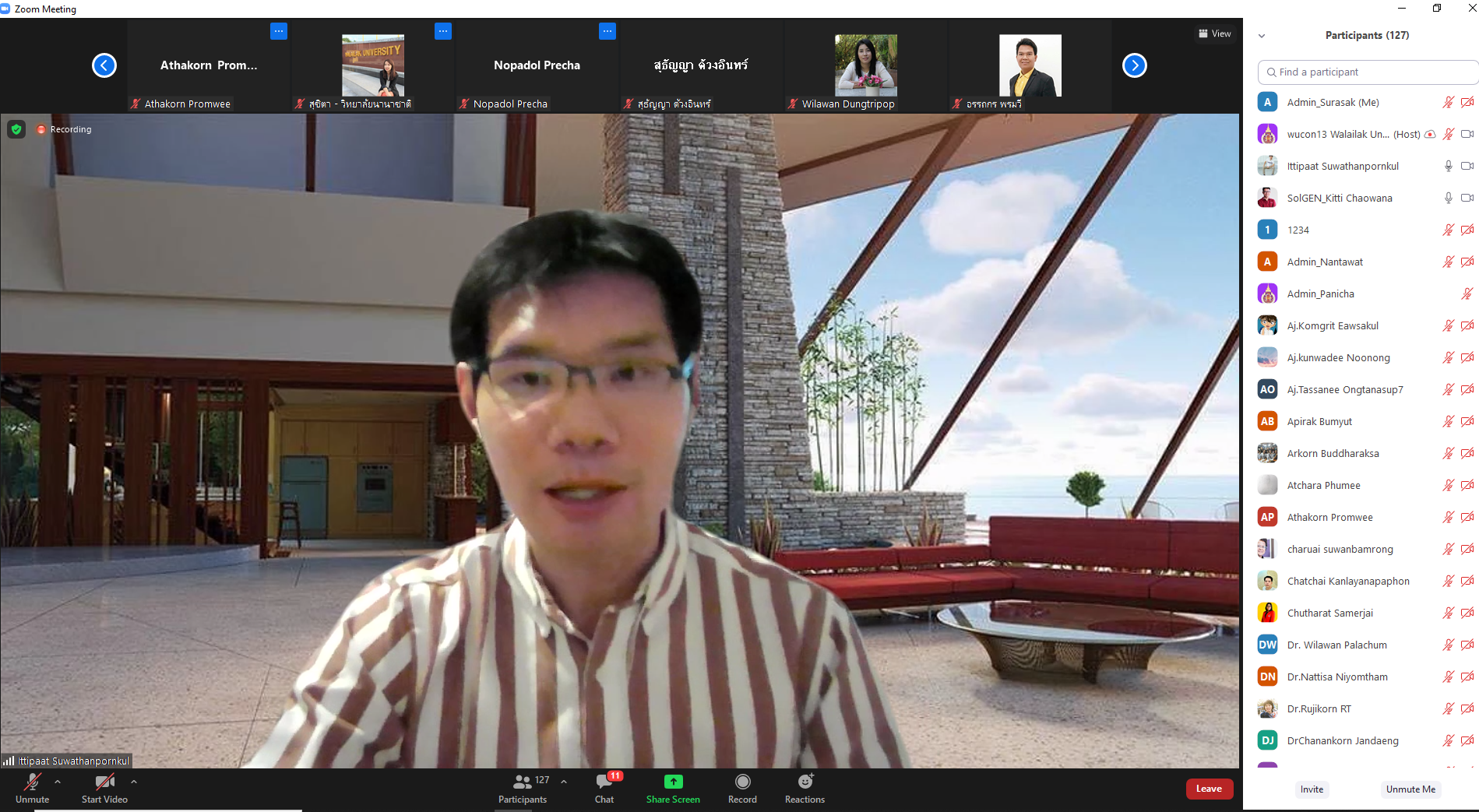Viewport: 1479px width, 812px height.
Task: Open the Chat panel icon
Action: click(604, 782)
